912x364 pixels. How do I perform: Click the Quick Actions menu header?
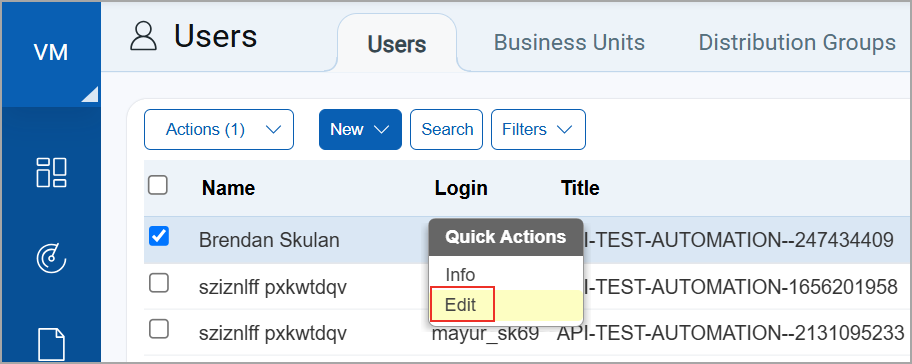click(505, 237)
